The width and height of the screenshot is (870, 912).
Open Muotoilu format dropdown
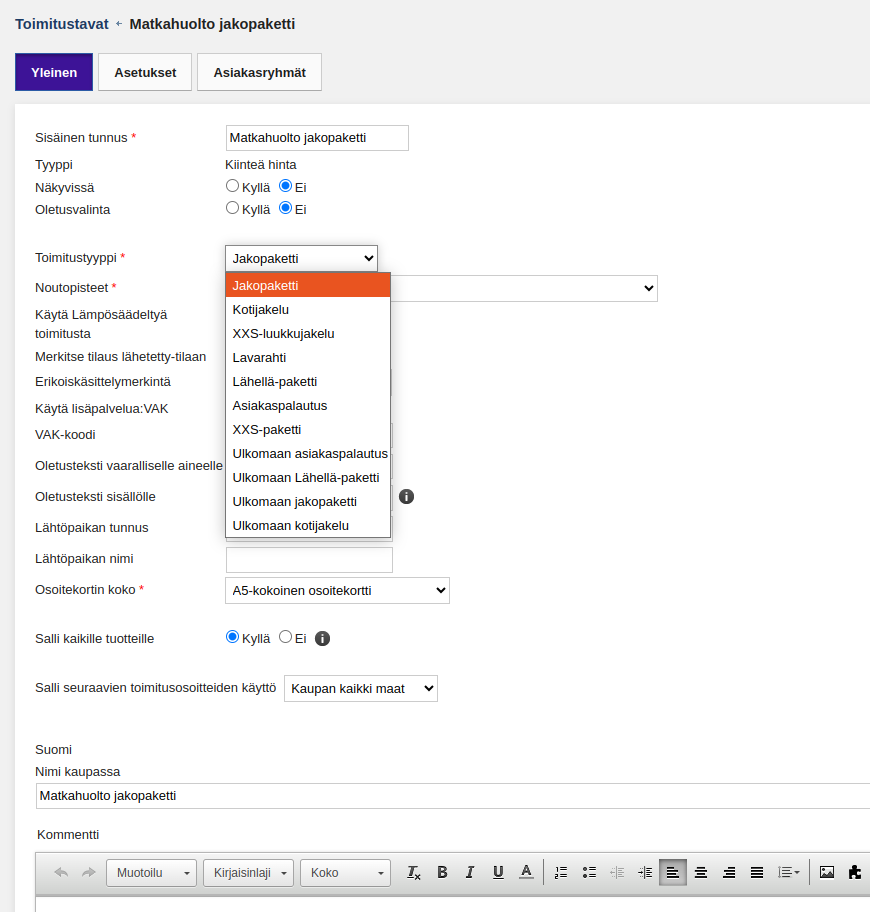pos(151,873)
